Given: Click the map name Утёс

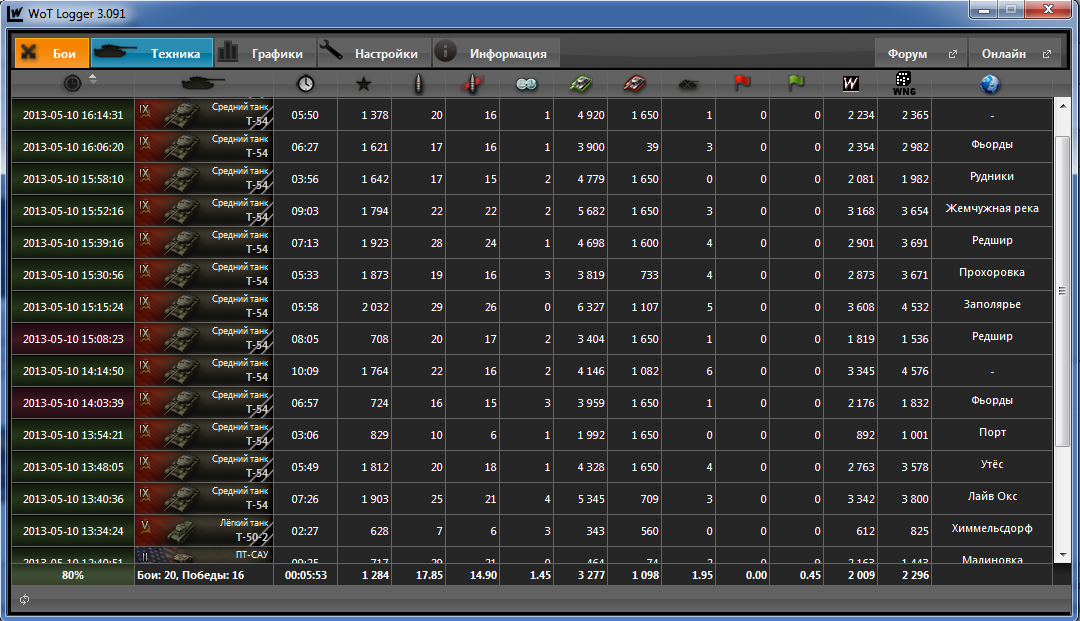Looking at the screenshot, I should (x=992, y=464).
